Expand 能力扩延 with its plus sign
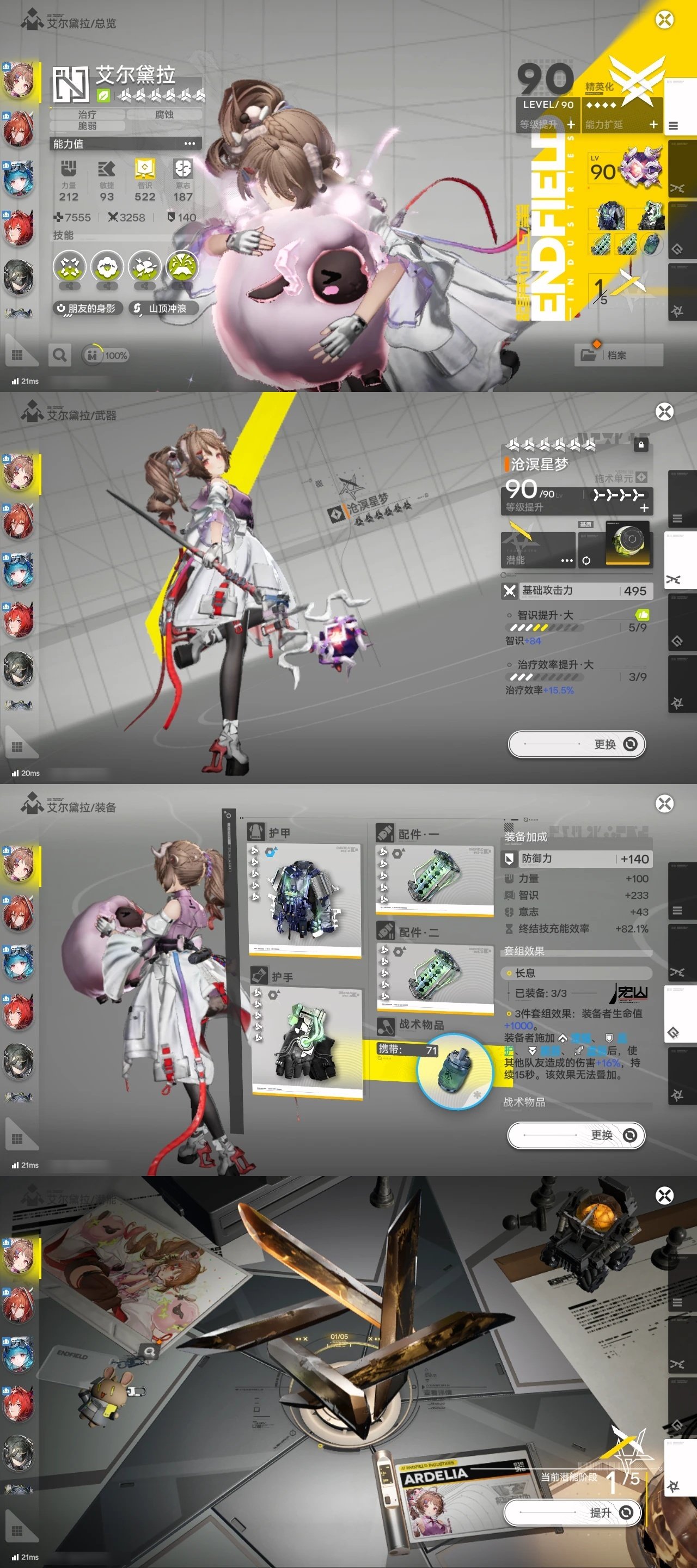Viewport: 697px width, 1568px height. [653, 124]
